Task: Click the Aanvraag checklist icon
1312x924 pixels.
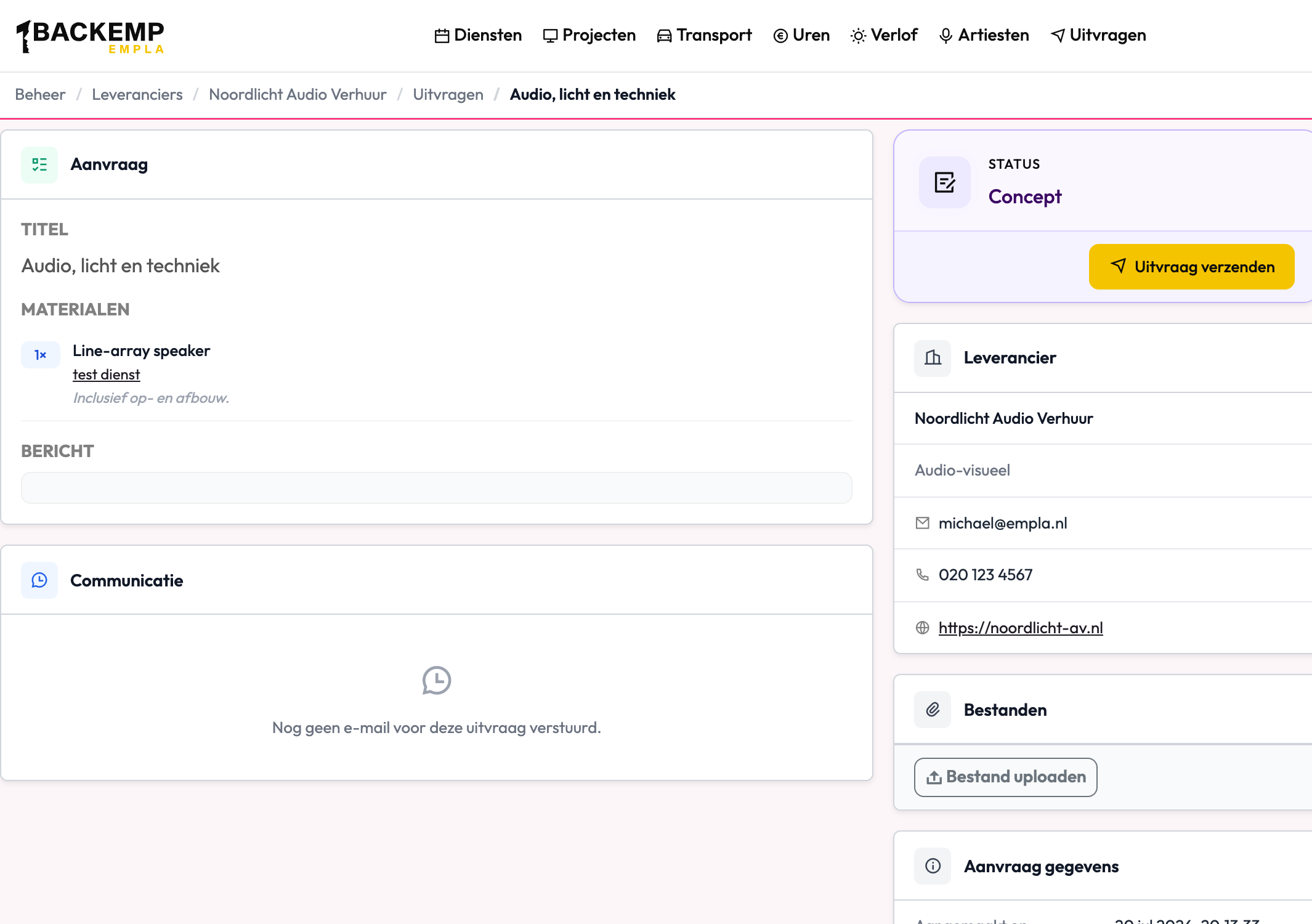Action: (x=39, y=164)
